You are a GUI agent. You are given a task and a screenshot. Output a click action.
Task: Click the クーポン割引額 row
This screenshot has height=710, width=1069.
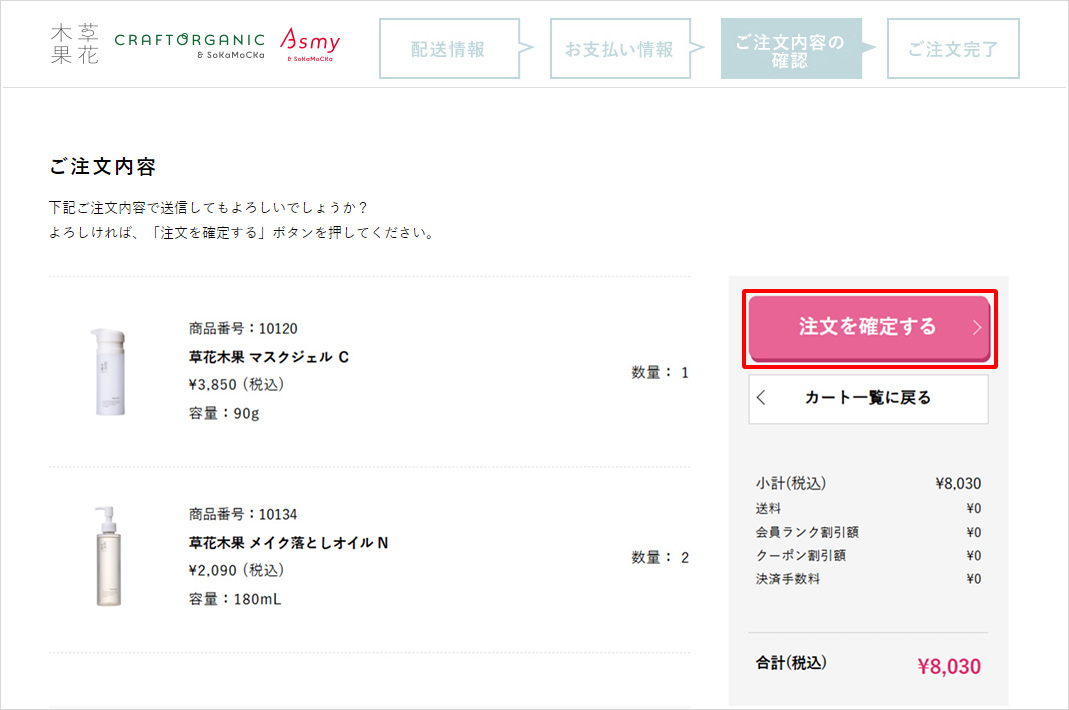tap(868, 555)
